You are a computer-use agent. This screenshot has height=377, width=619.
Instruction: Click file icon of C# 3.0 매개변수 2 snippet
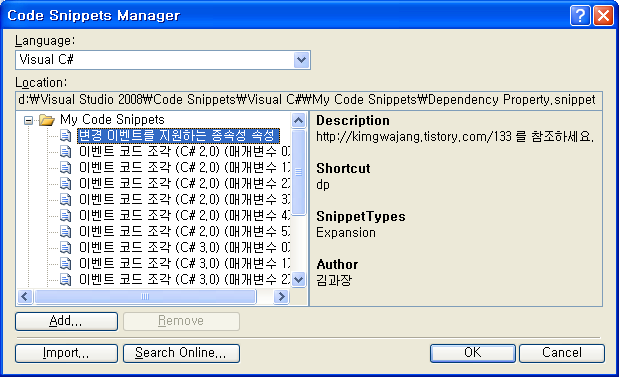66,279
